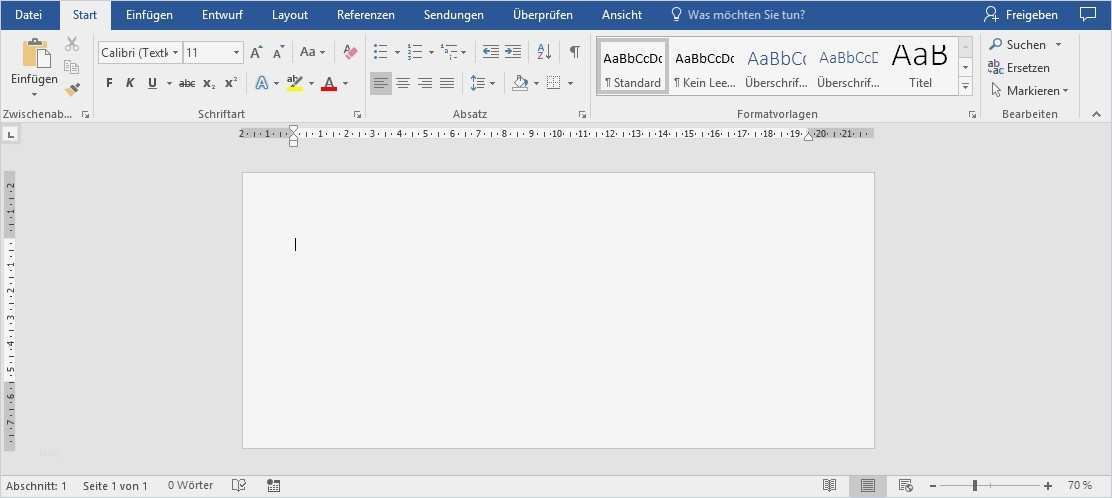Switch to Web Layout view icon
Image resolution: width=1112 pixels, height=498 pixels.
pos(906,486)
